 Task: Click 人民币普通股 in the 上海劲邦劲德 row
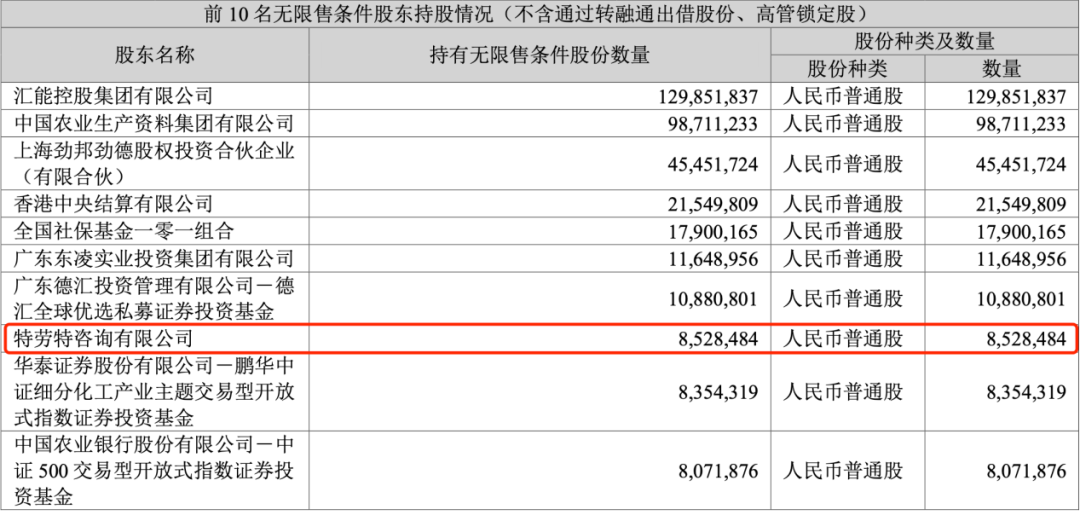click(x=842, y=165)
